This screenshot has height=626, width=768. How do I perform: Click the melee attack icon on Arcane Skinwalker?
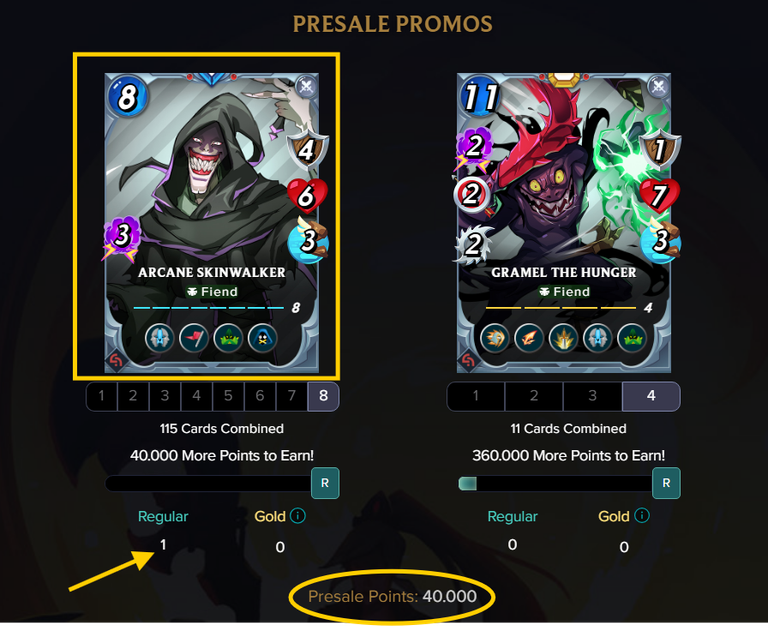tap(307, 87)
